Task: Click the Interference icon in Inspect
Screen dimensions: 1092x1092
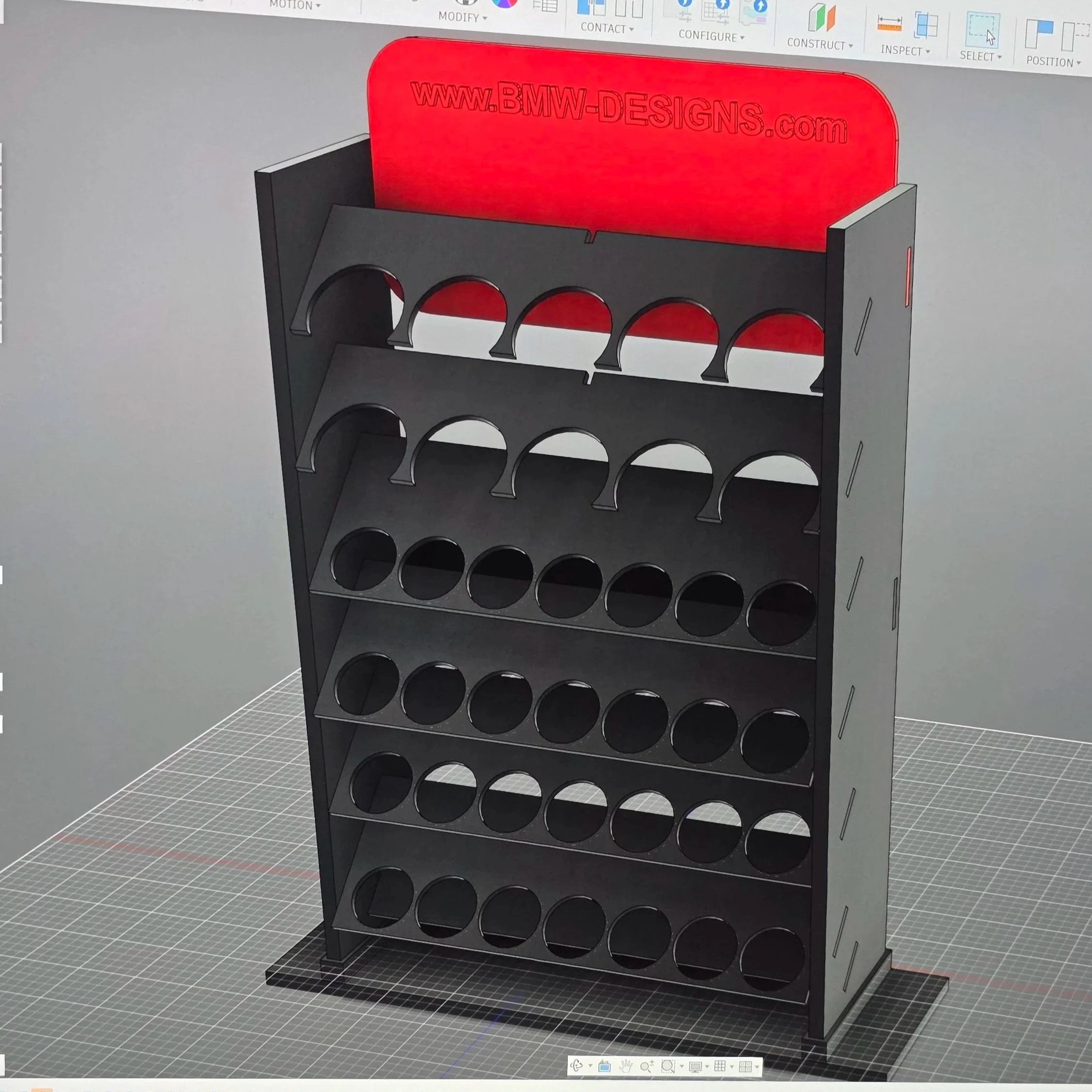Action: coord(926,25)
